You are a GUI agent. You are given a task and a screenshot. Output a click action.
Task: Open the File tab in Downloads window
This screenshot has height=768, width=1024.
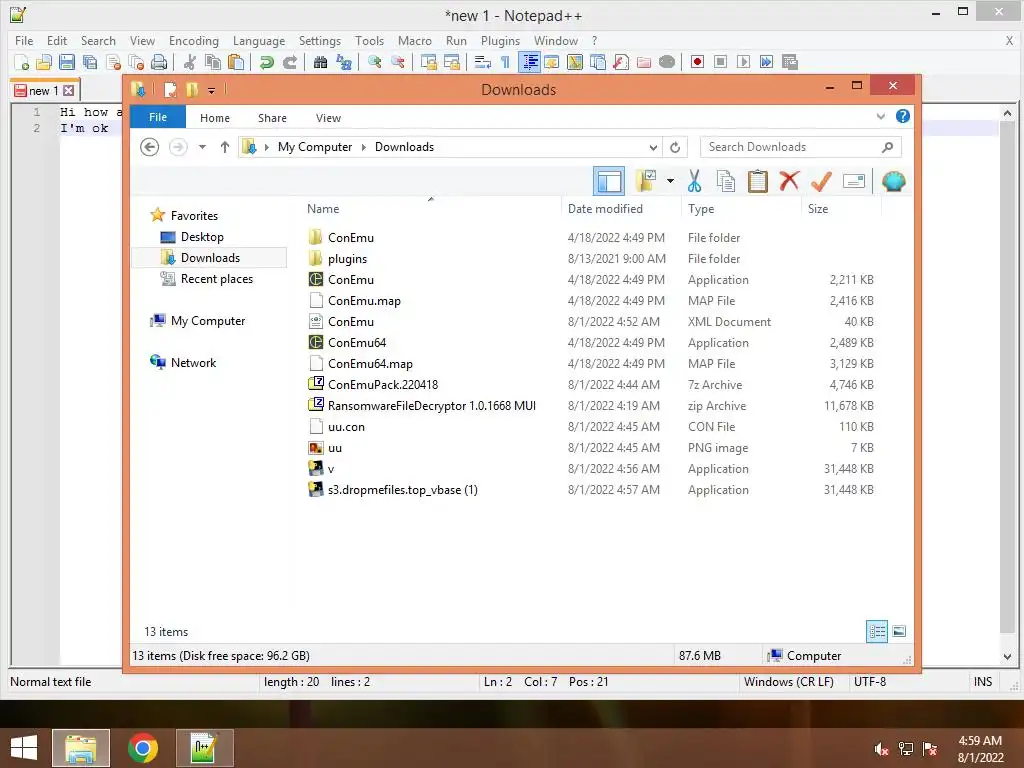point(157,117)
